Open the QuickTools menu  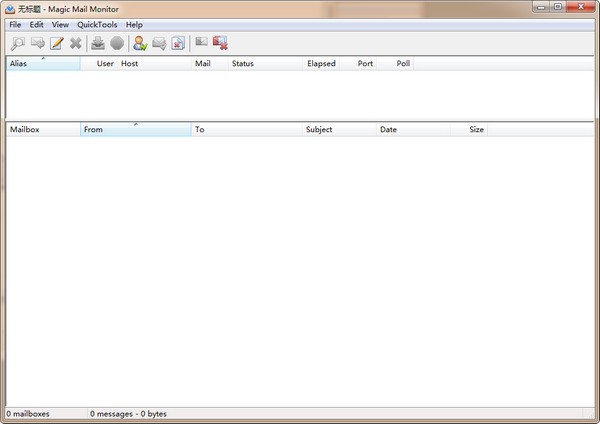click(x=97, y=25)
